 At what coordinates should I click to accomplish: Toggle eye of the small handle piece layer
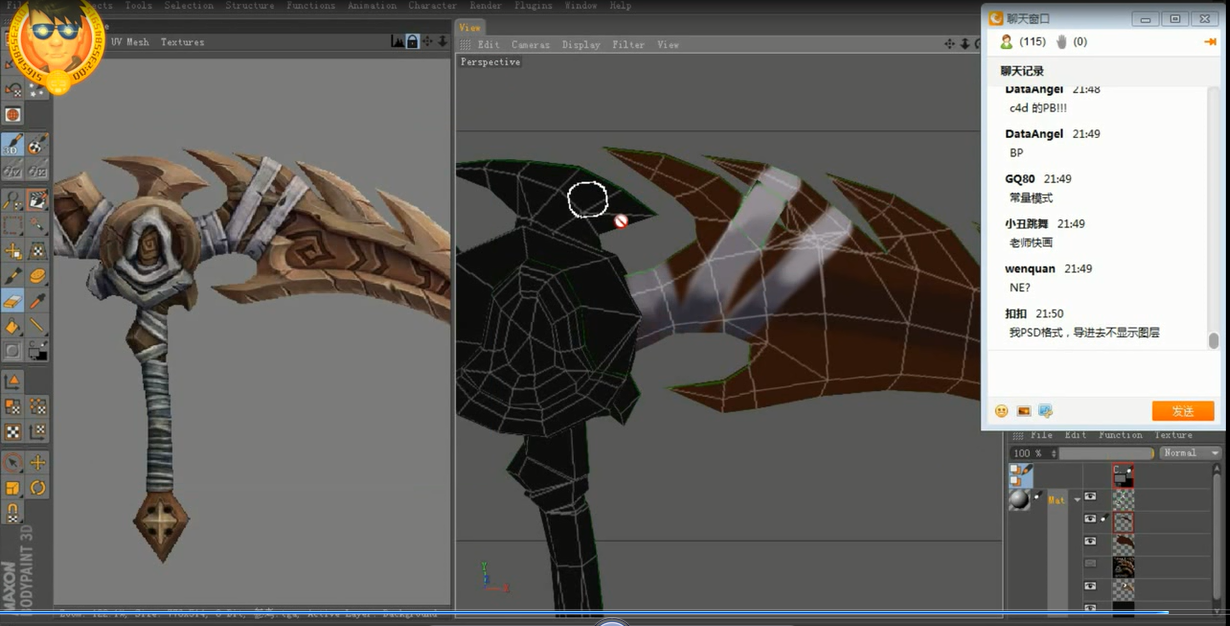click(x=1090, y=586)
